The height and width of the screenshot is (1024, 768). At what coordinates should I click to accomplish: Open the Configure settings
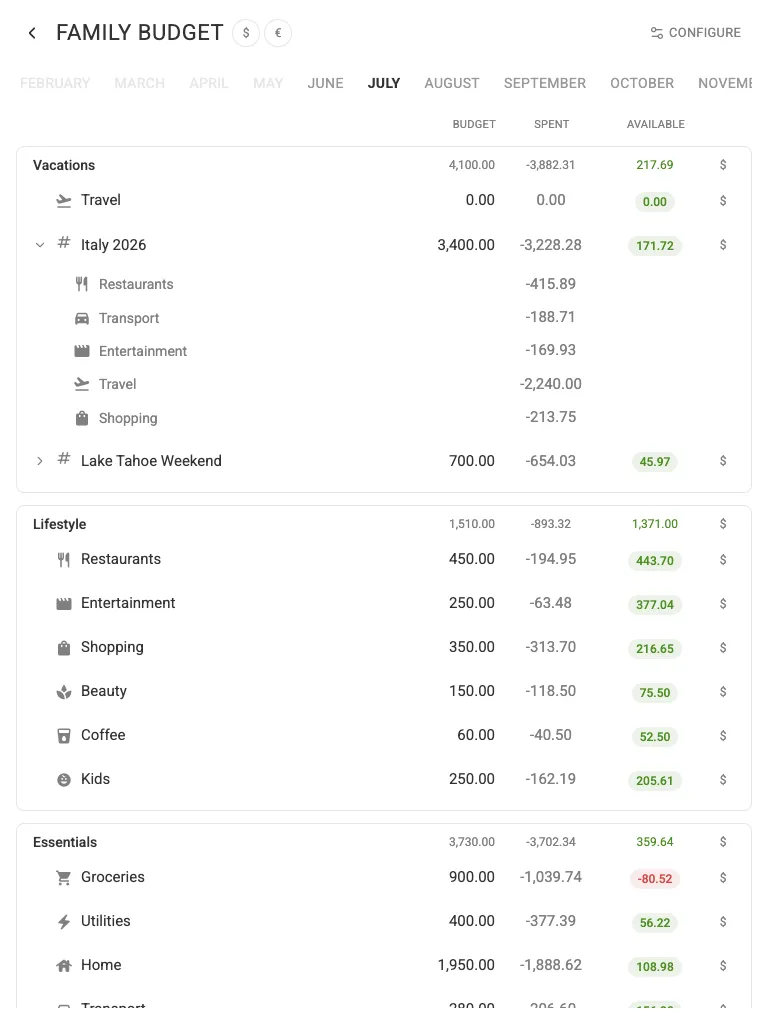(x=696, y=33)
